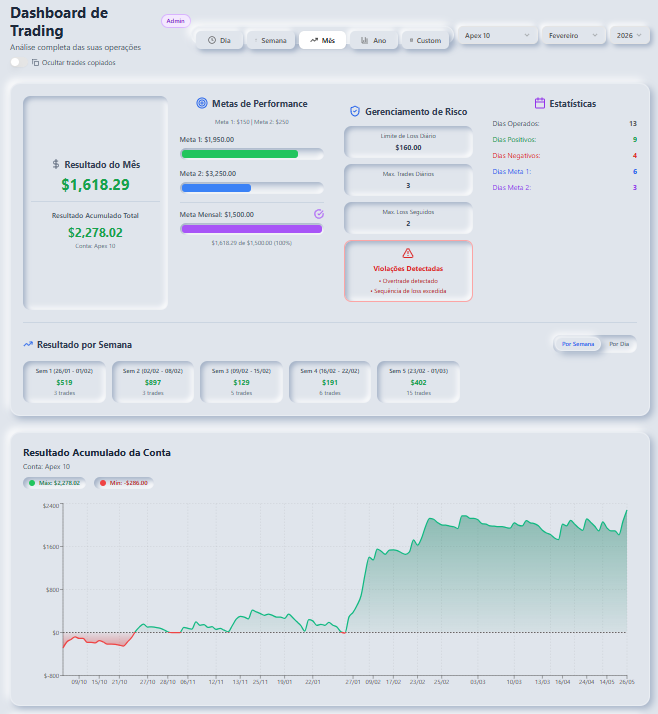
Task: Open the Sem 5 weekly result card
Action: tap(418, 382)
